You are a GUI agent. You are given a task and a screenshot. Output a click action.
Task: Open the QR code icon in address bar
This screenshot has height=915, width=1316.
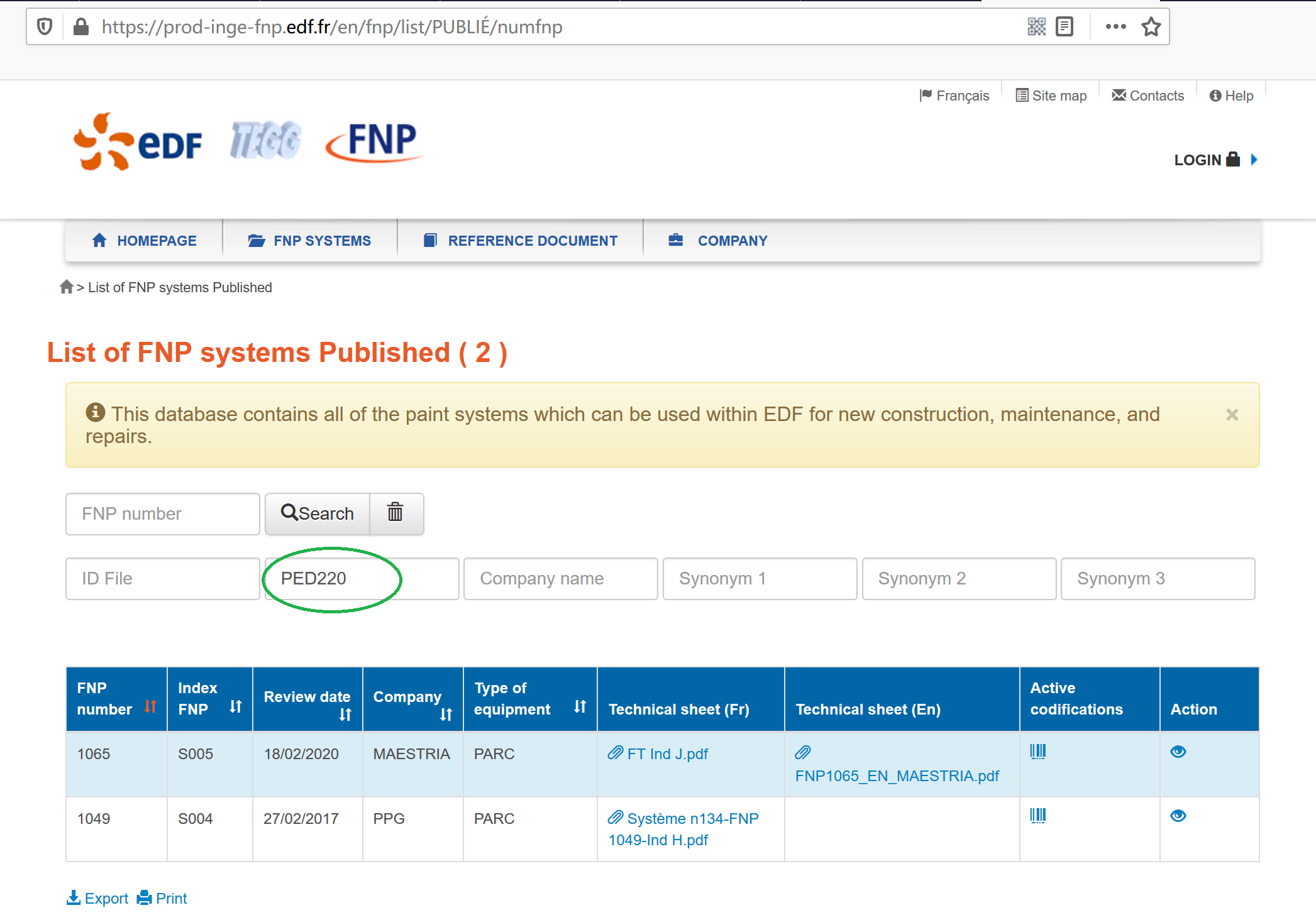(x=1036, y=27)
